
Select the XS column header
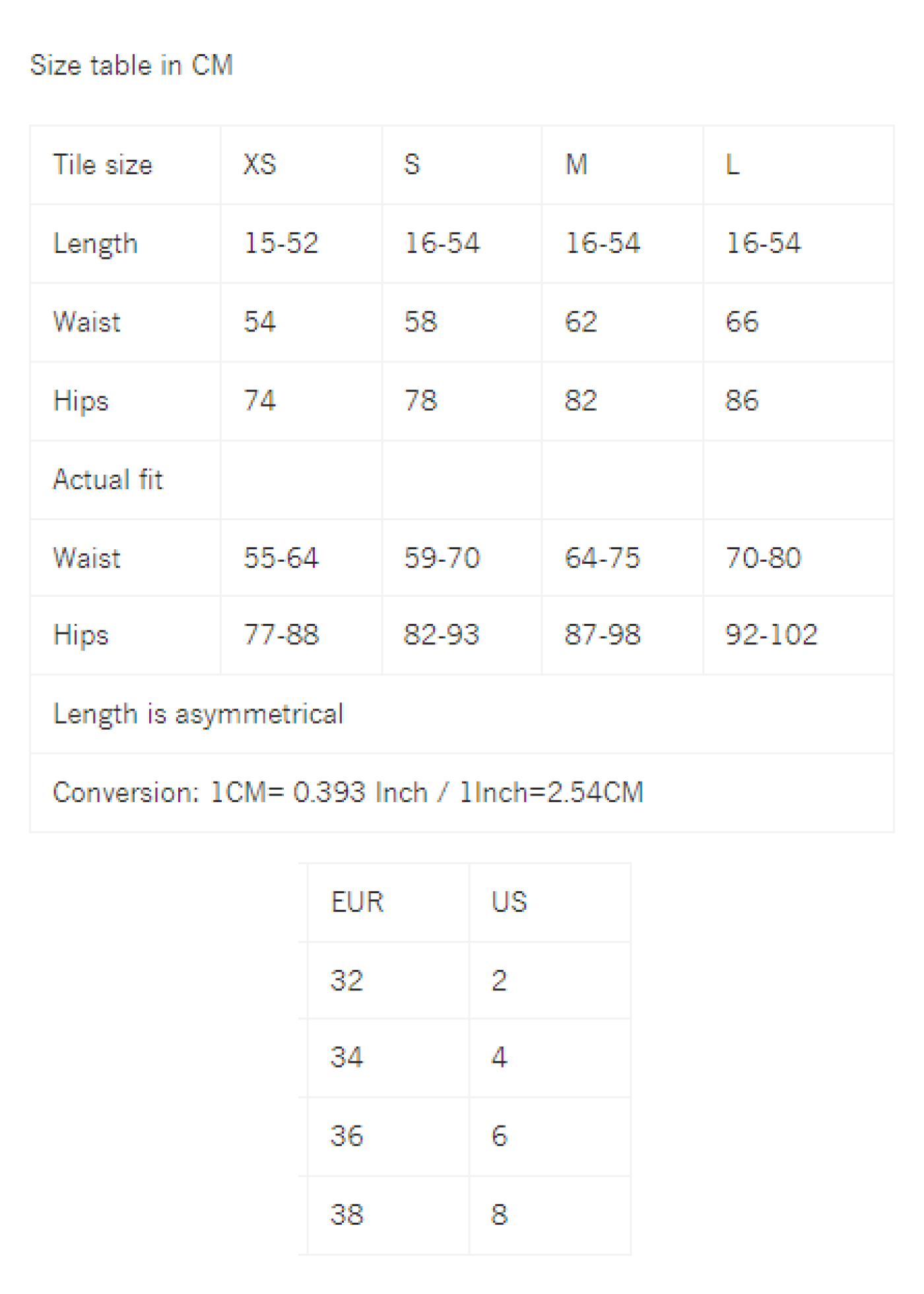(260, 164)
